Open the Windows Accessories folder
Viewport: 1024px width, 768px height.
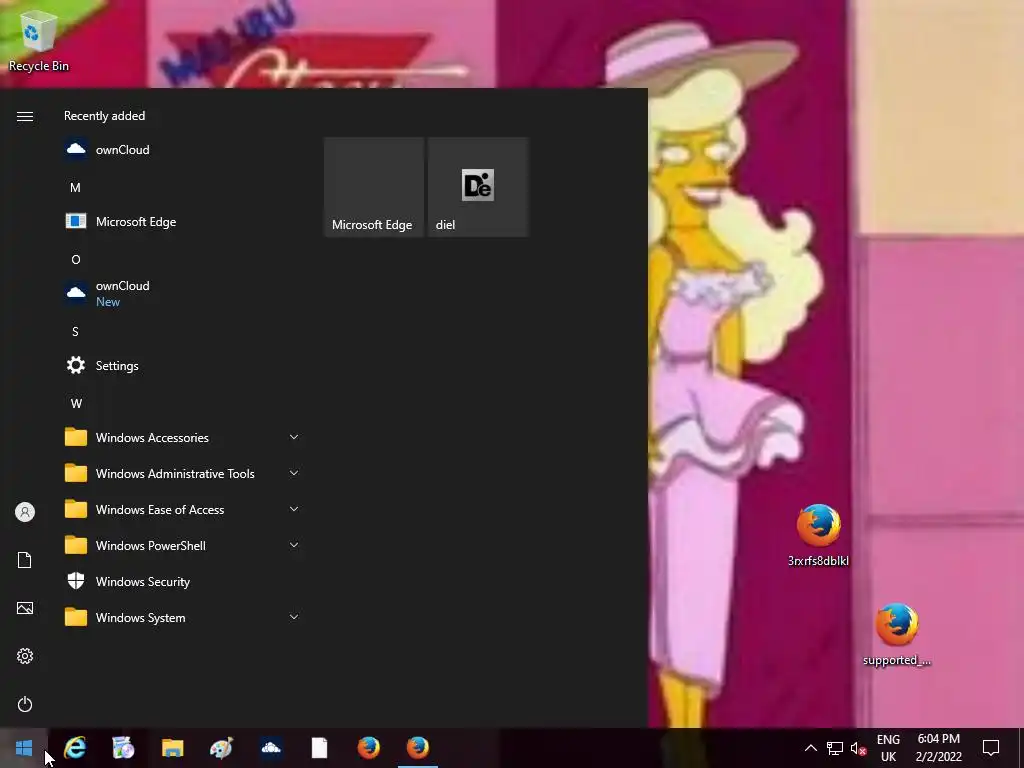point(182,438)
